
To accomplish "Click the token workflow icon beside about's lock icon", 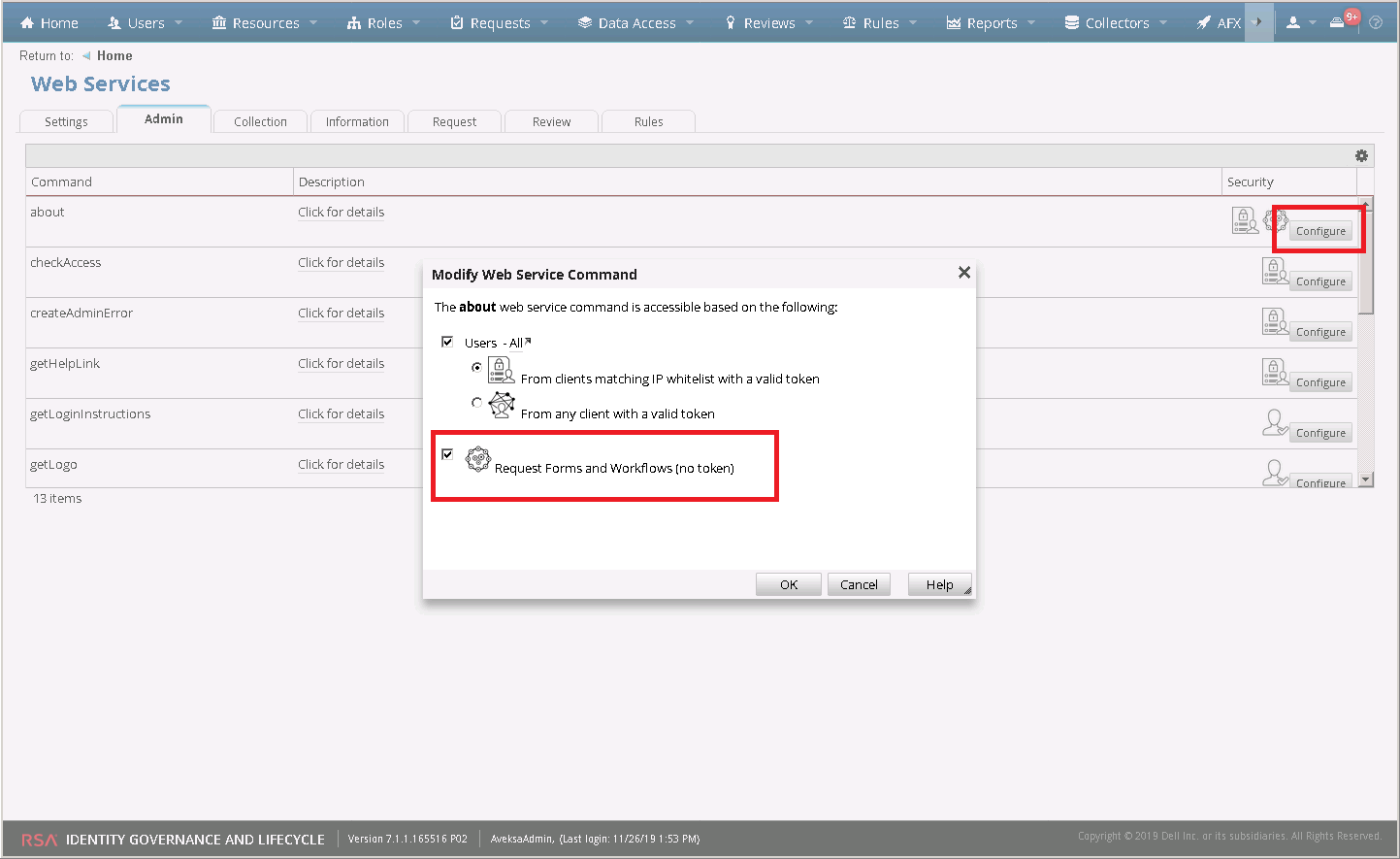I will [x=1276, y=219].
